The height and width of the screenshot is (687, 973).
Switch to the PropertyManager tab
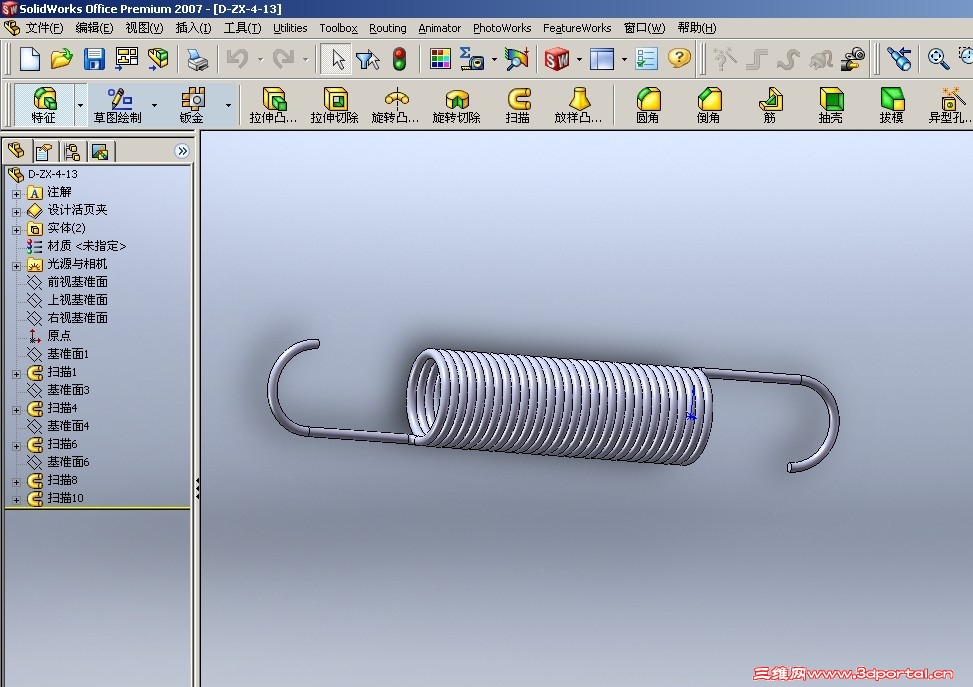tap(45, 151)
